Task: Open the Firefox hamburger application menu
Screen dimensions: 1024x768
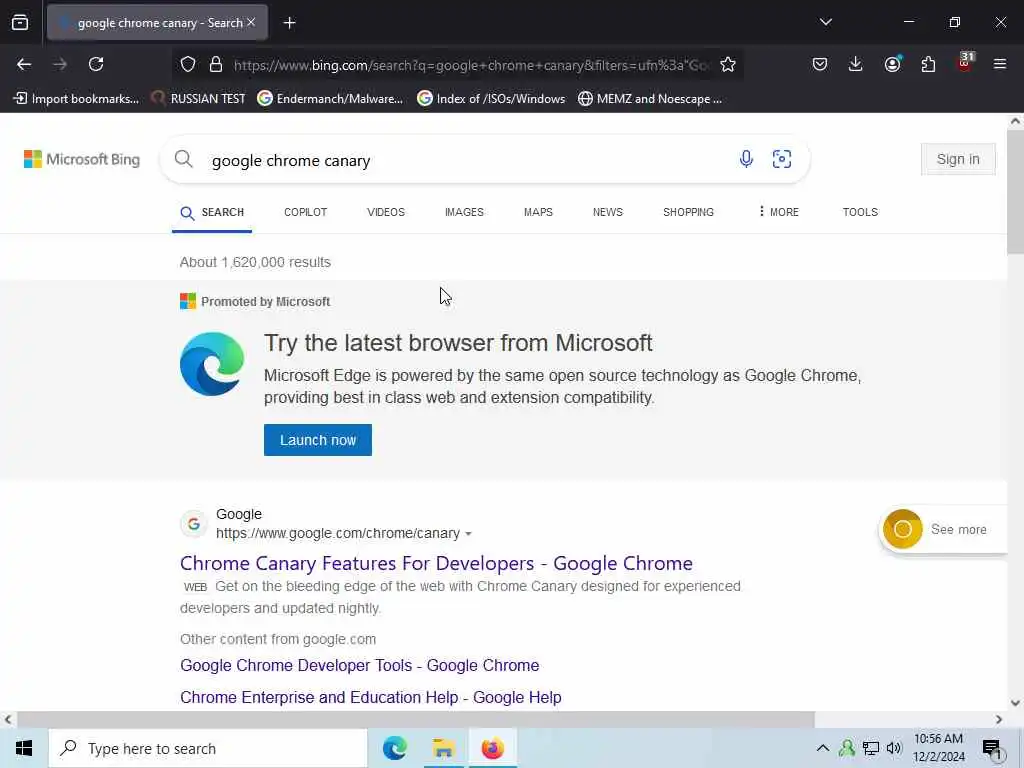Action: coord(1000,64)
